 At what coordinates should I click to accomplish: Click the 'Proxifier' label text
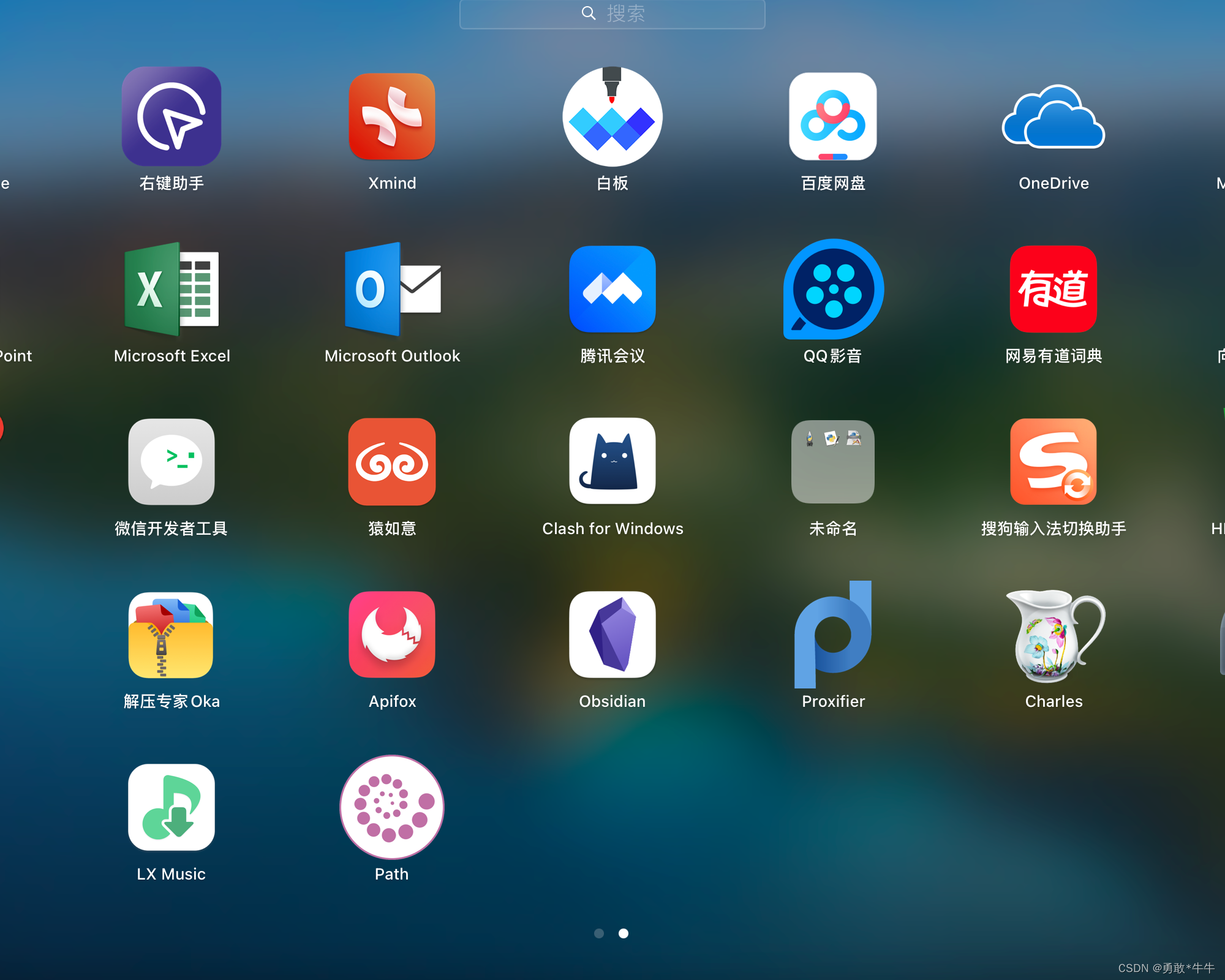click(833, 701)
